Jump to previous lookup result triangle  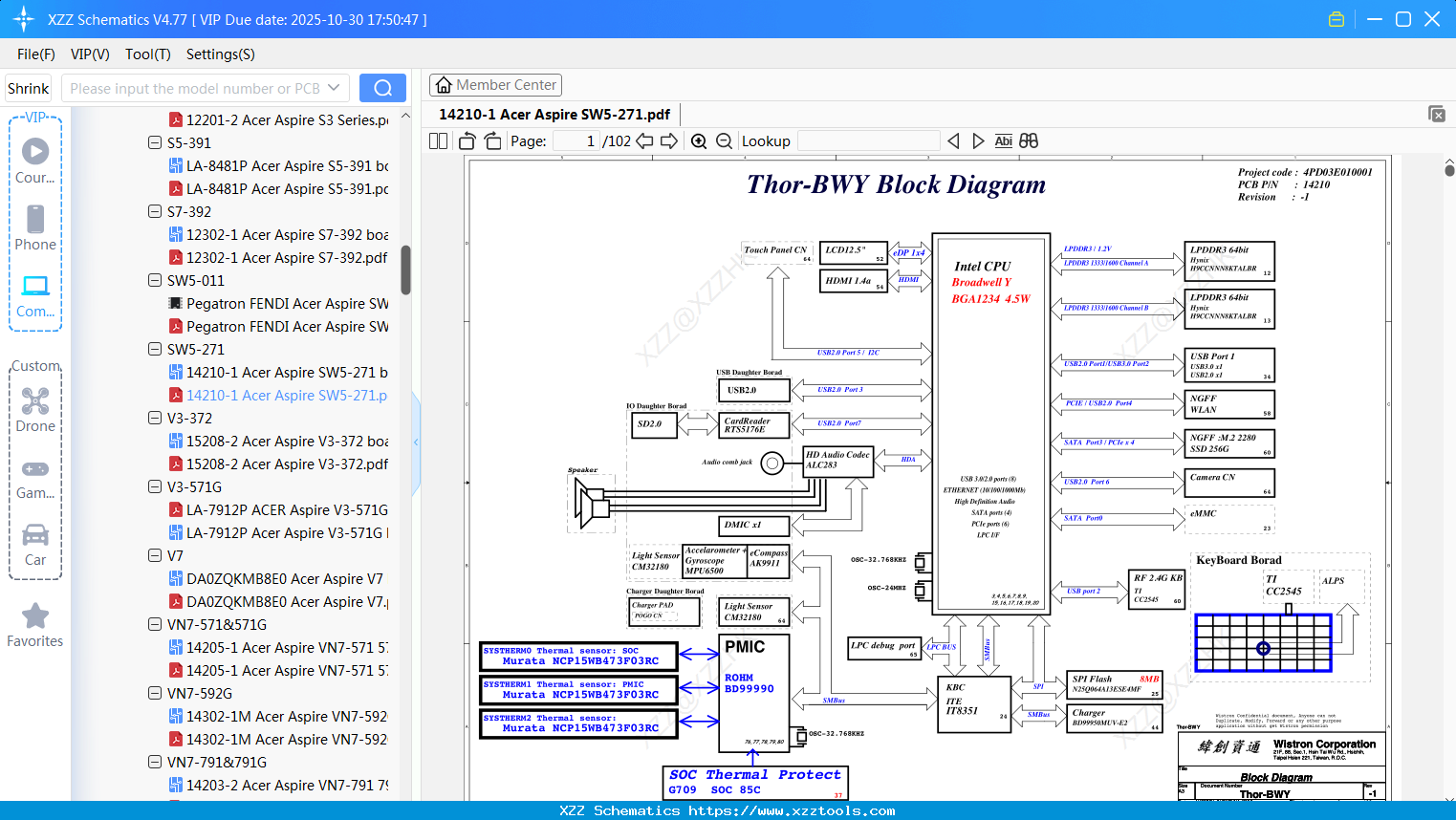[953, 141]
